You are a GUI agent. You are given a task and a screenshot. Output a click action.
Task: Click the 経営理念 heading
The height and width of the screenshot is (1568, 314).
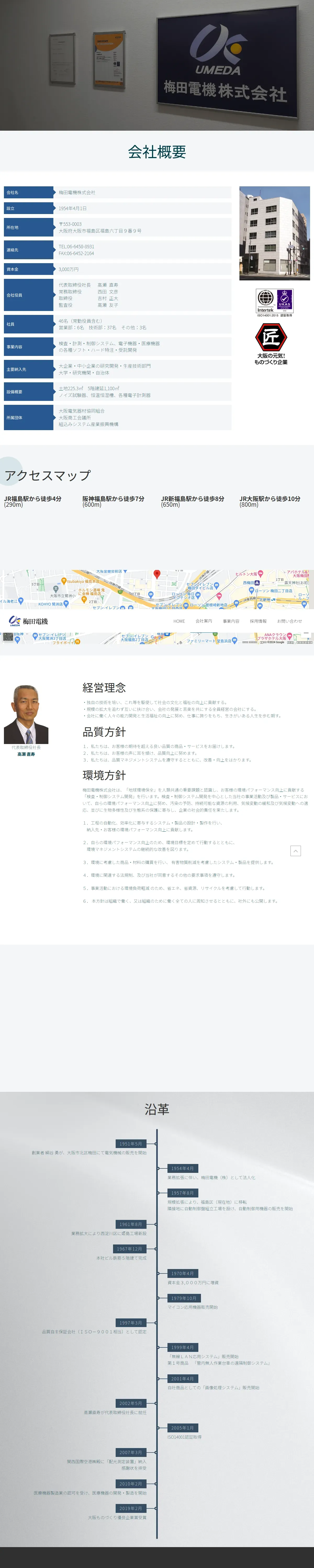104,687
